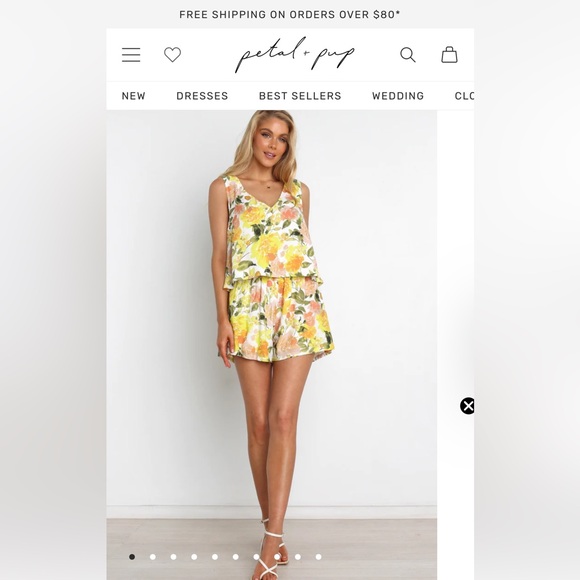Select the first carousel dot
Image resolution: width=580 pixels, height=580 pixels.
pyautogui.click(x=132, y=557)
